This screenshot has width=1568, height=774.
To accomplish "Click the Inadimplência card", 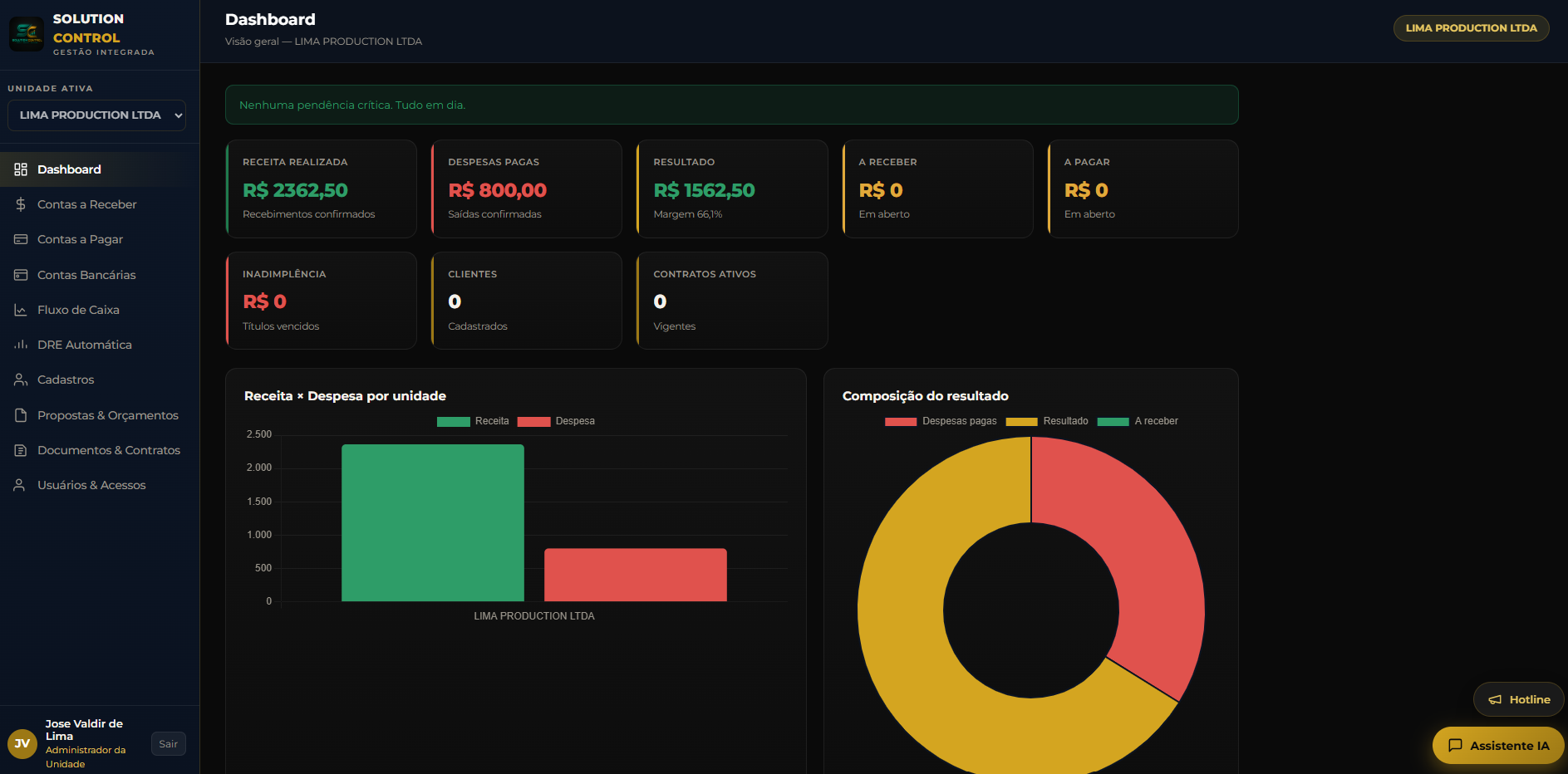I will point(321,301).
